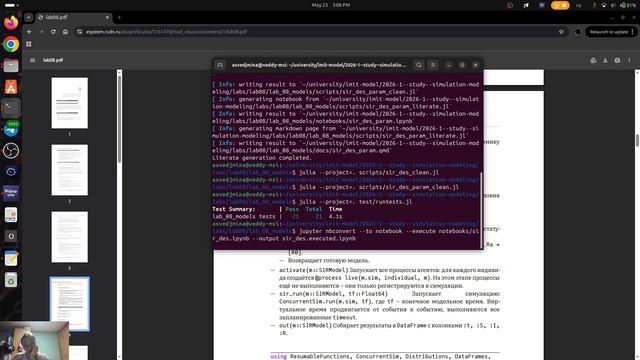Viewport: 640px width, 360px height.
Task: Click 'activate(m::SIRModel)' text in PDF
Action: 313,270
